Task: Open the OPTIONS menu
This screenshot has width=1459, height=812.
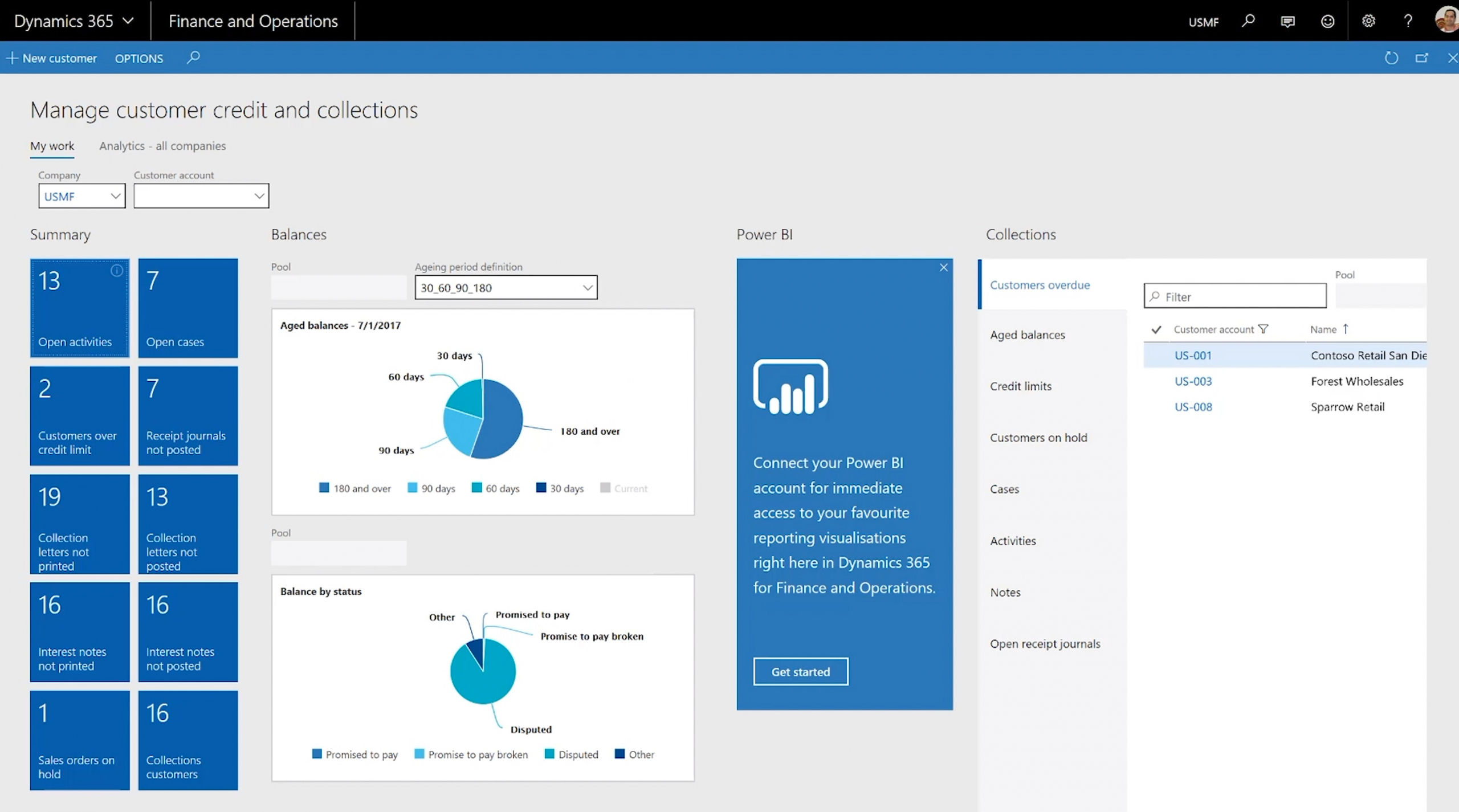Action: (x=139, y=58)
